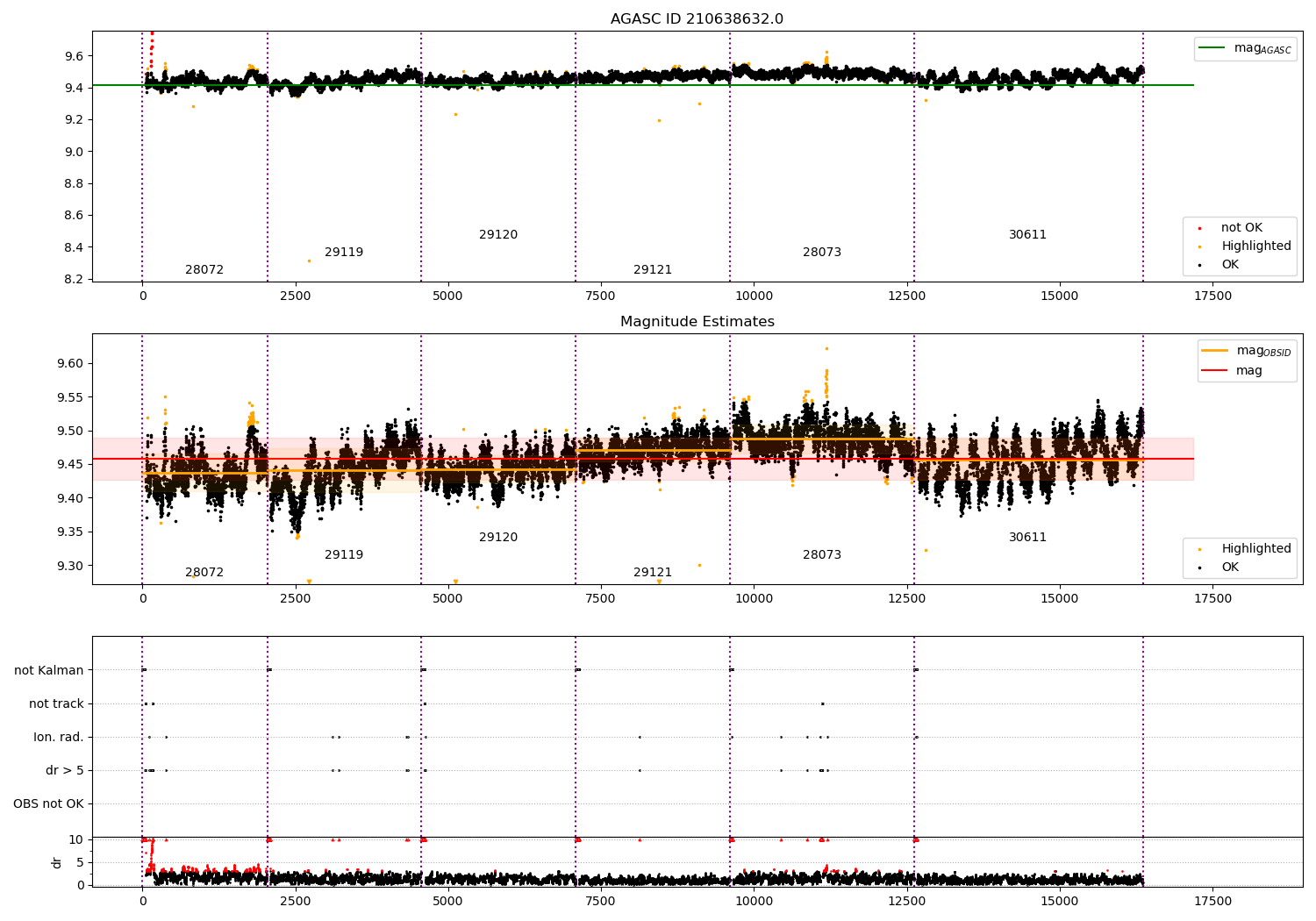The image size is (1316, 921).
Task: Click the rotated 'dr' axis label
Action: tap(57, 862)
